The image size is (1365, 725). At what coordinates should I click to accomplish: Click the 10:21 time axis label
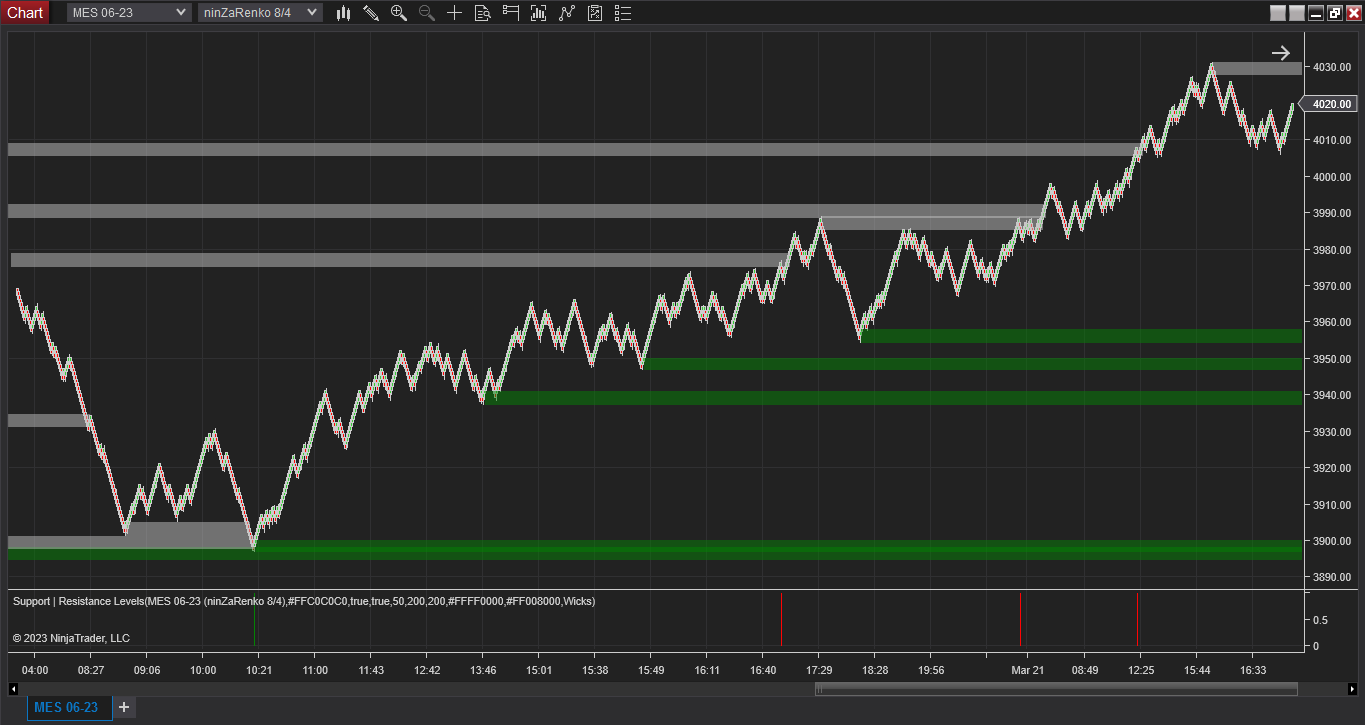(259, 670)
